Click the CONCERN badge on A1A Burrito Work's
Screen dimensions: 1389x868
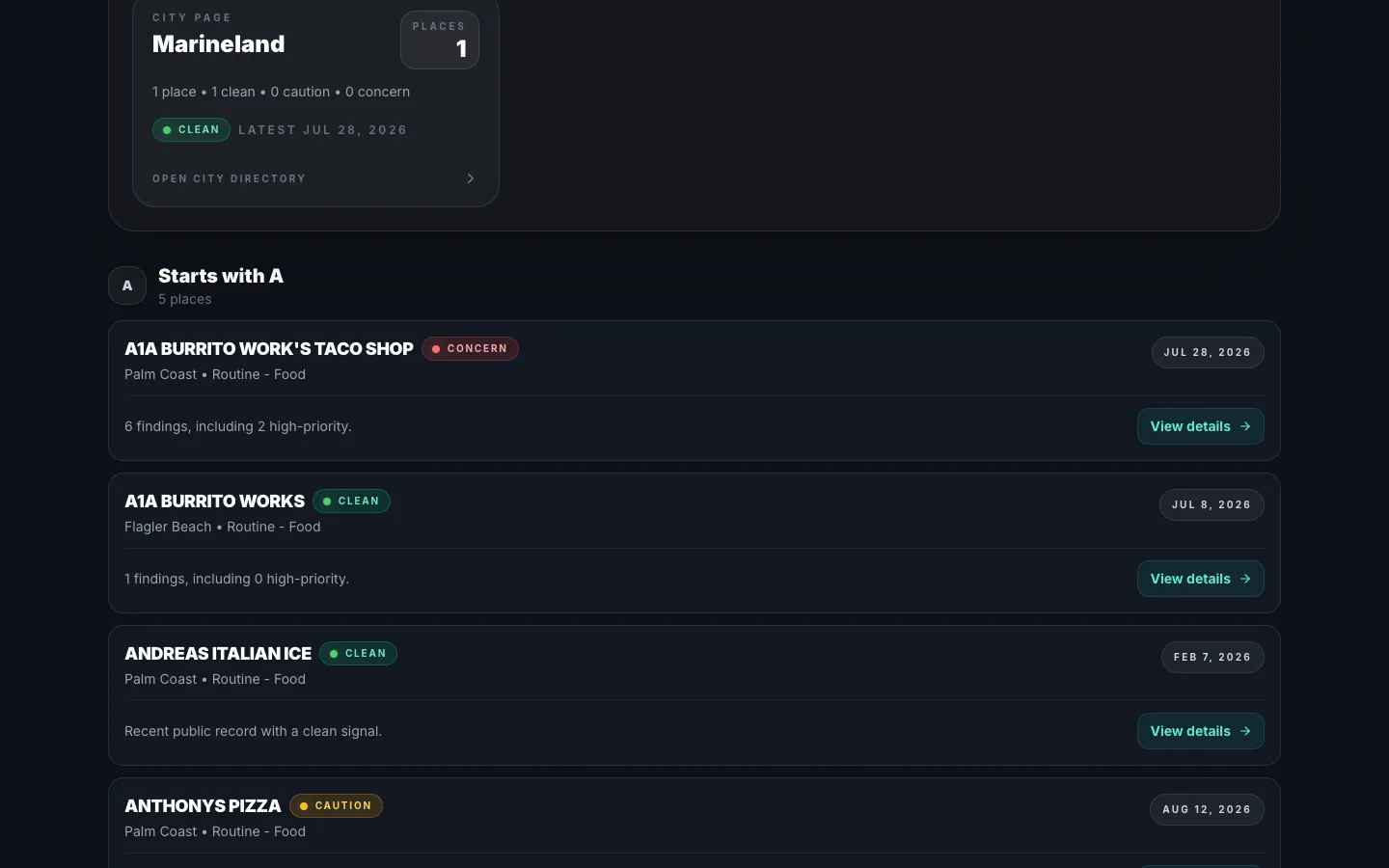470,348
